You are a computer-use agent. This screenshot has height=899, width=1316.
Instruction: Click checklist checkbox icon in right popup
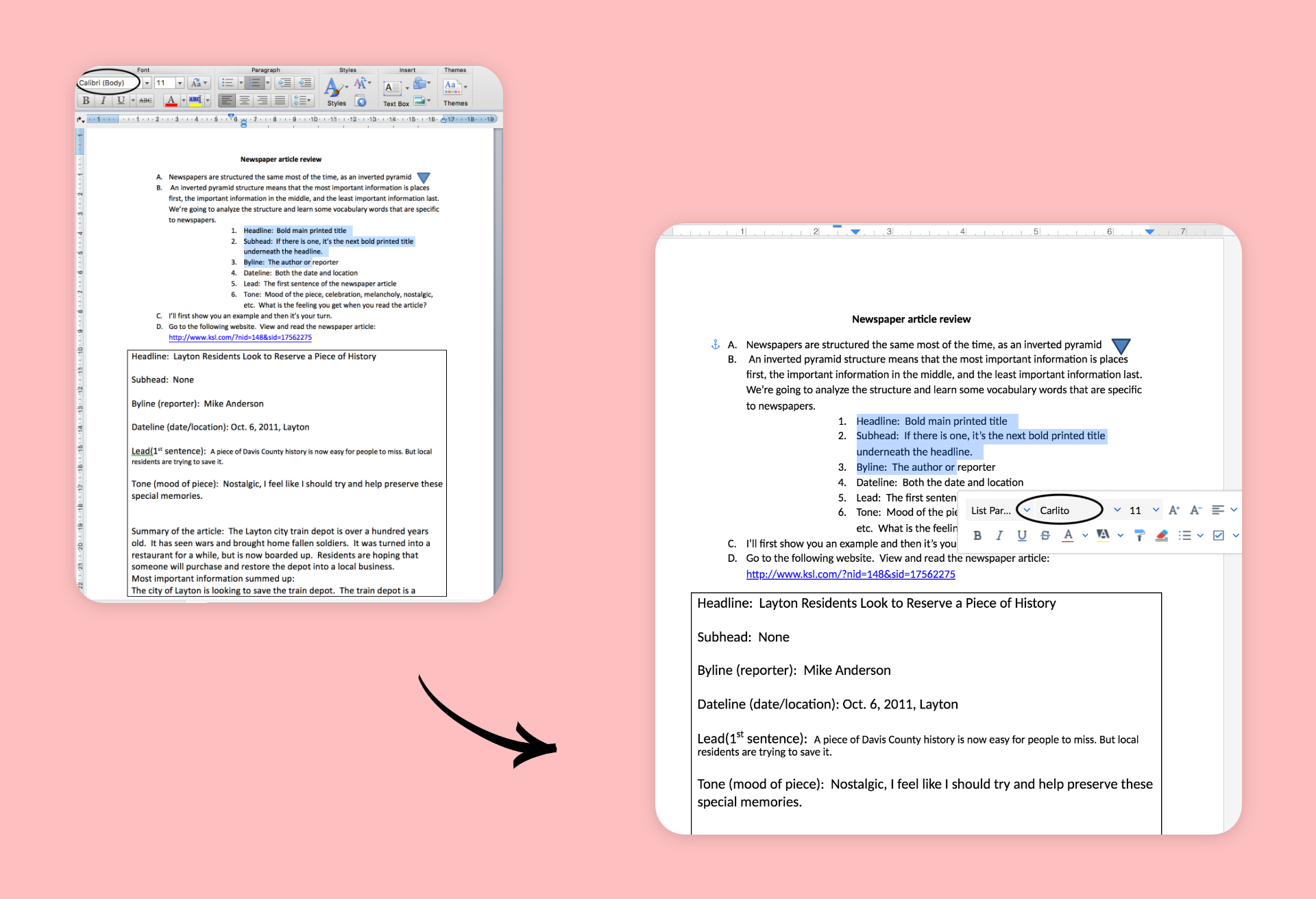tap(1218, 535)
